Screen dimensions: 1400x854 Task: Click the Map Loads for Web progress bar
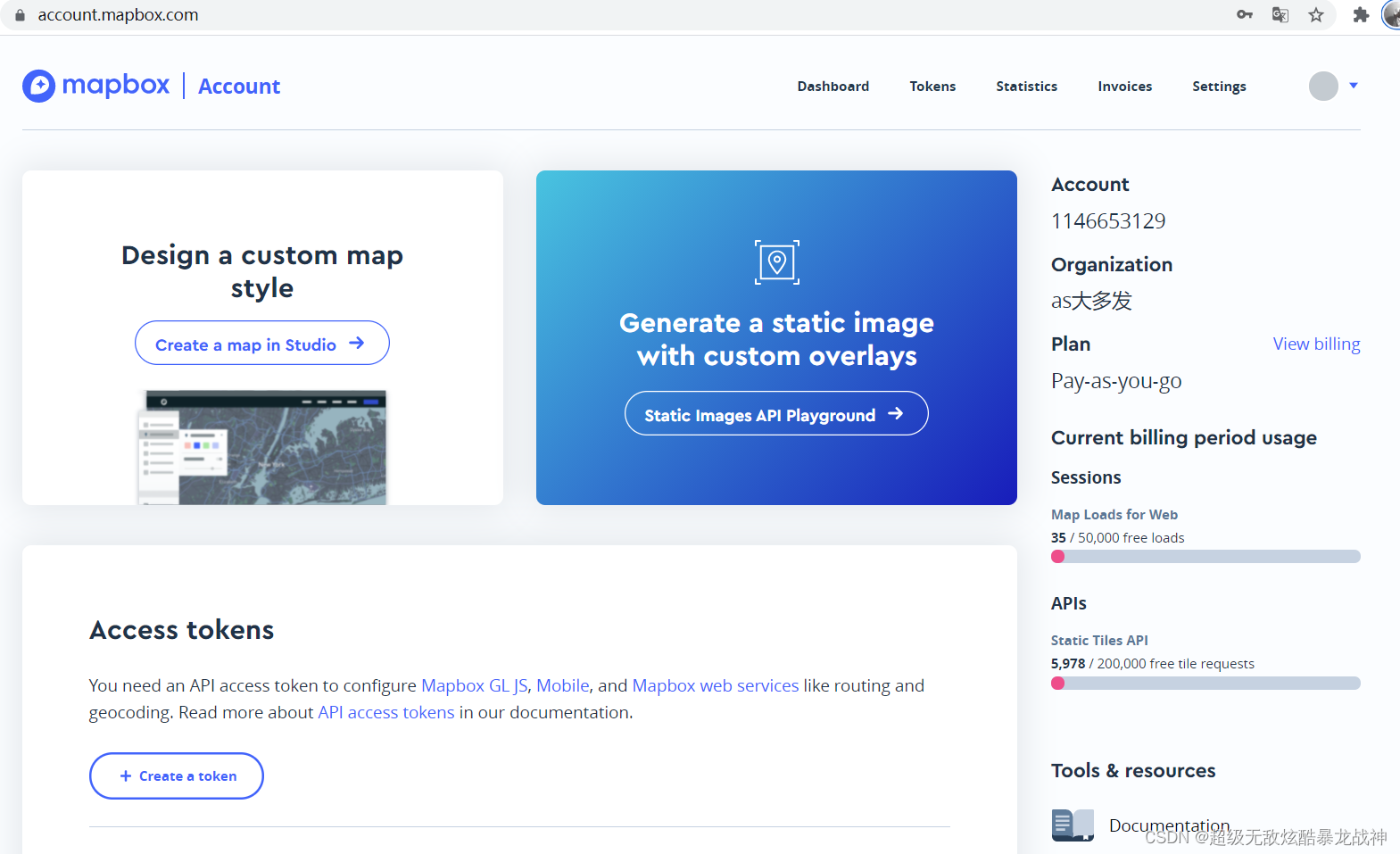[x=1205, y=556]
